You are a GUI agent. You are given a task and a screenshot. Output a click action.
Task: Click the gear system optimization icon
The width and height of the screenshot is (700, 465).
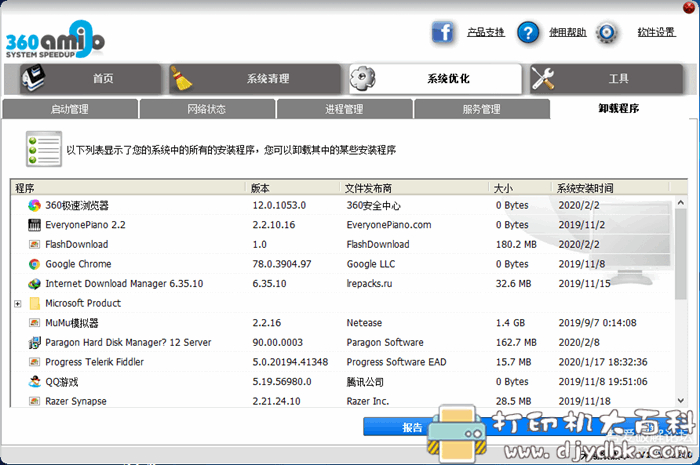click(362, 78)
